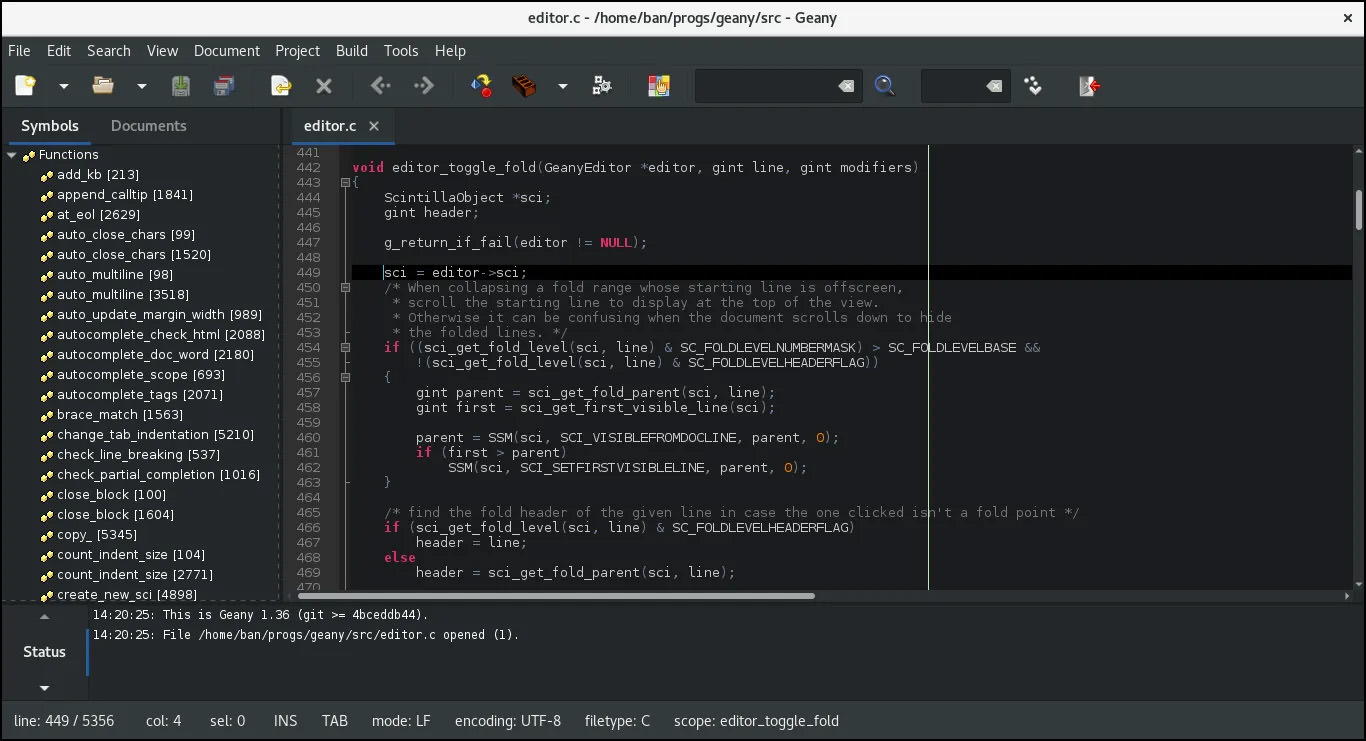Collapse the comment fold at line 450
The height and width of the screenshot is (741, 1366).
click(346, 287)
